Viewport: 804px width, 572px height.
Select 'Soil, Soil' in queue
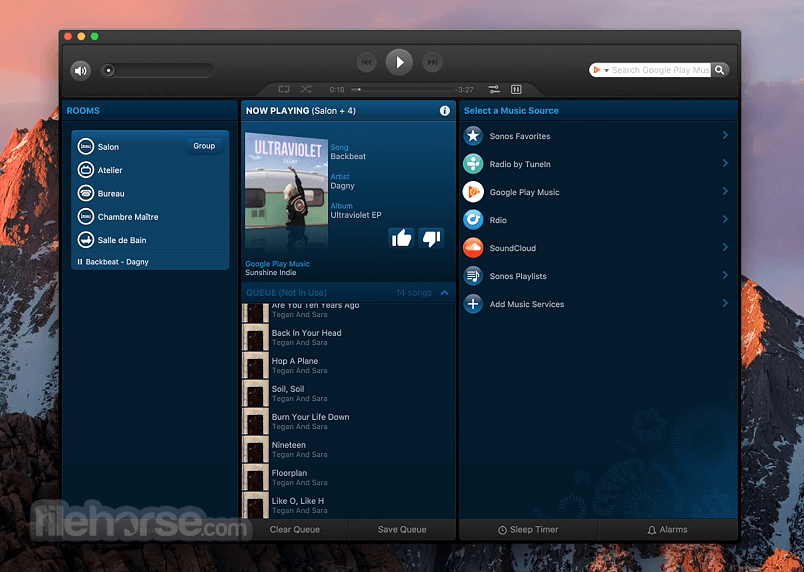click(x=348, y=393)
